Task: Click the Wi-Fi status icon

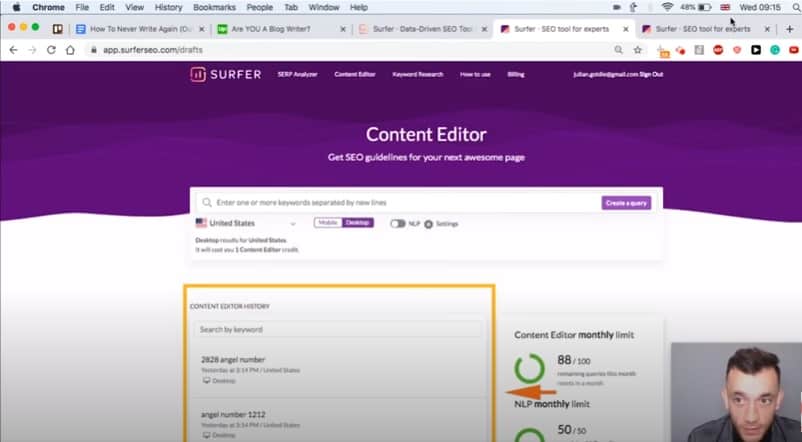Action: 667,7
